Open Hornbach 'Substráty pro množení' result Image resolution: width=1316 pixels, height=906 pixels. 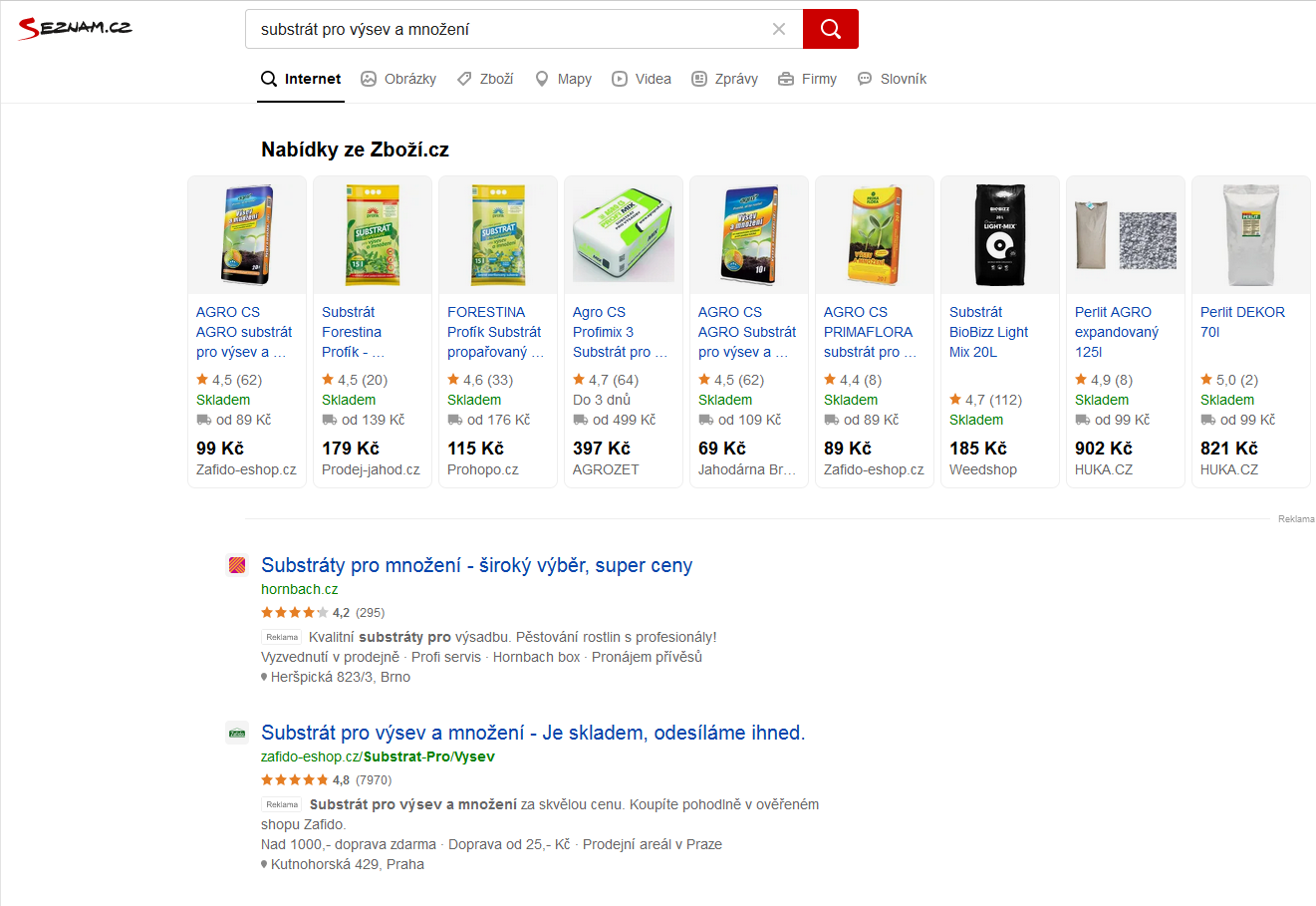point(476,565)
